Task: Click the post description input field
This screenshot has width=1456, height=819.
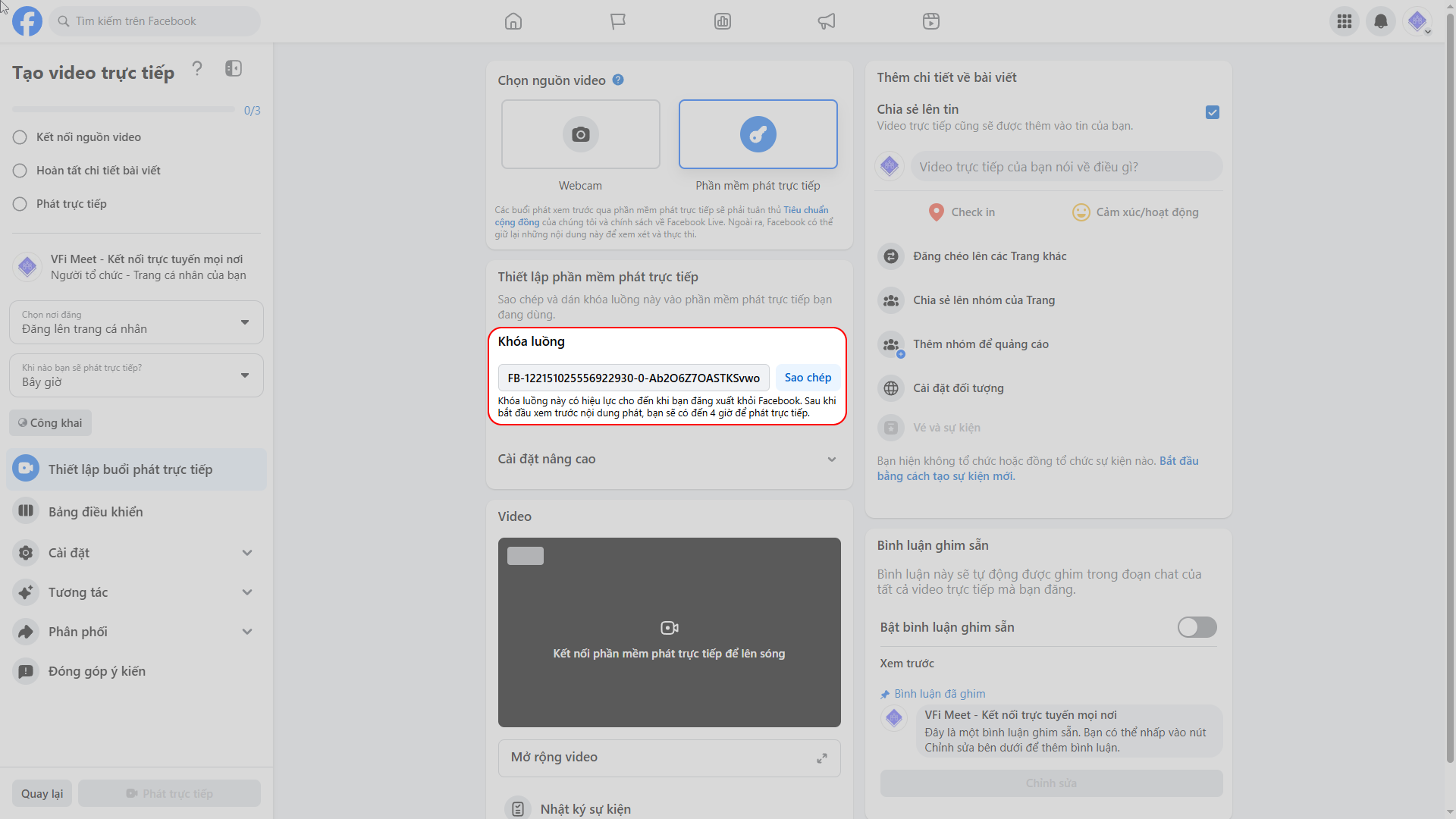Action: pos(1065,167)
